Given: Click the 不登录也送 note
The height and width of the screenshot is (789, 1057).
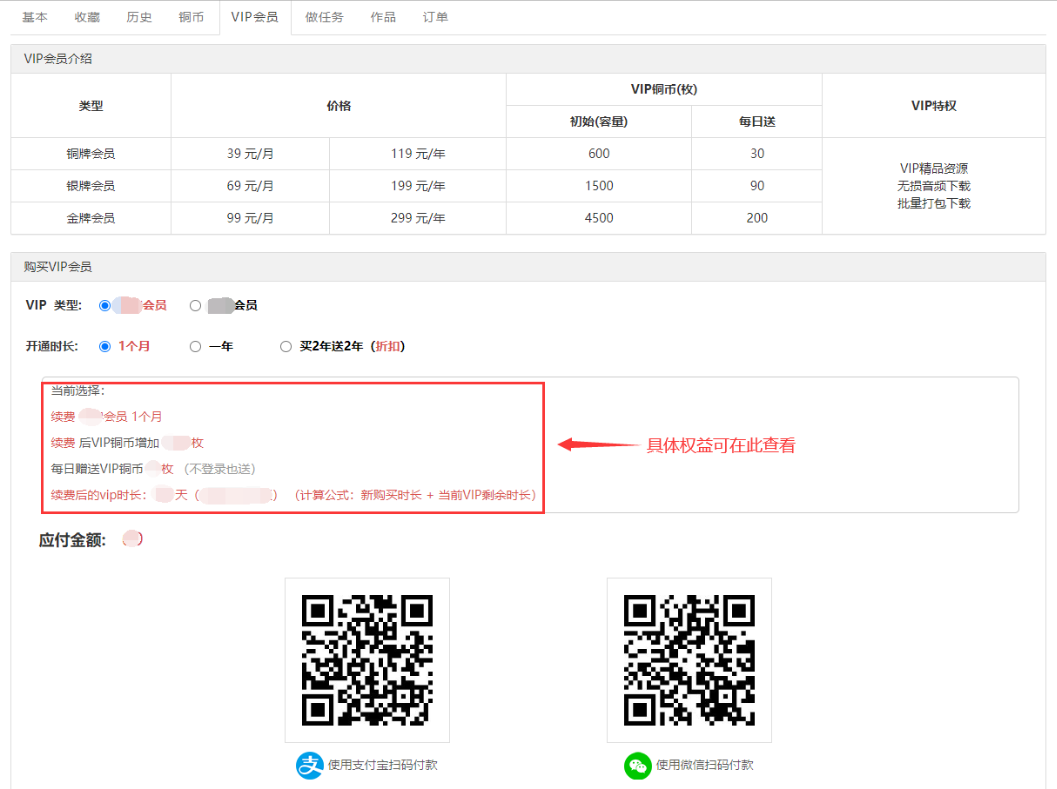Looking at the screenshot, I should 220,469.
